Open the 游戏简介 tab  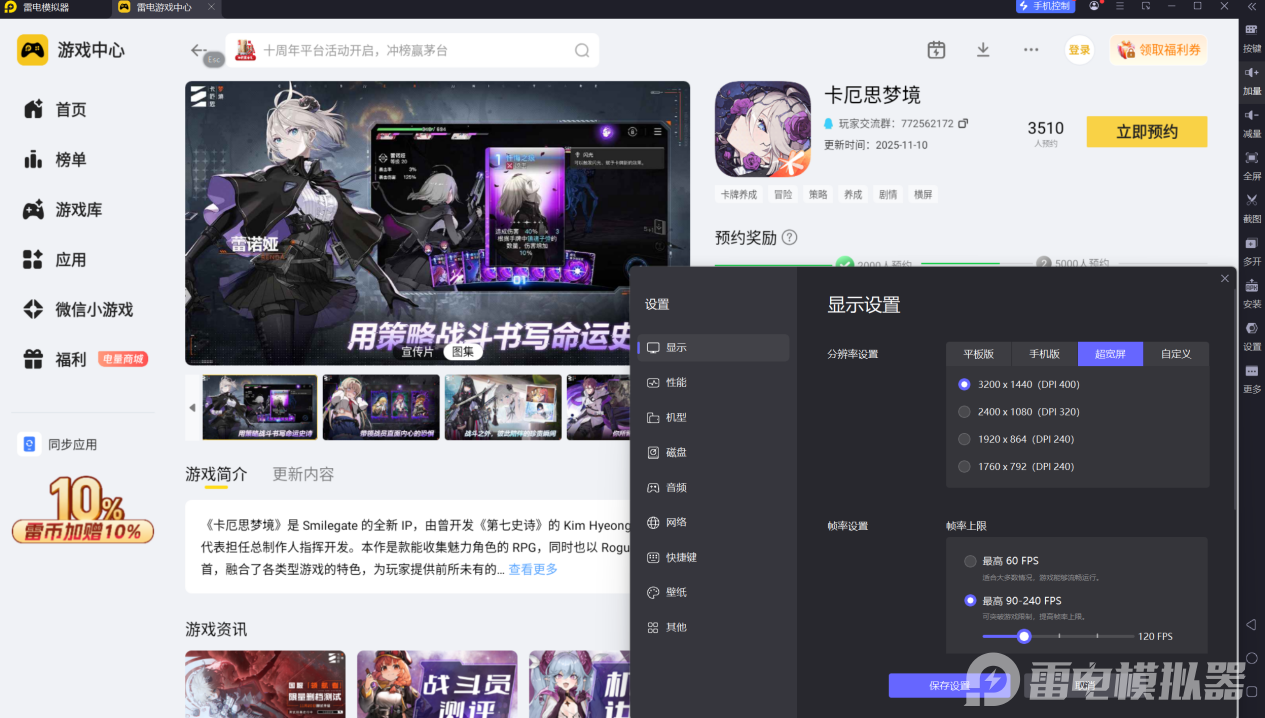pos(216,474)
